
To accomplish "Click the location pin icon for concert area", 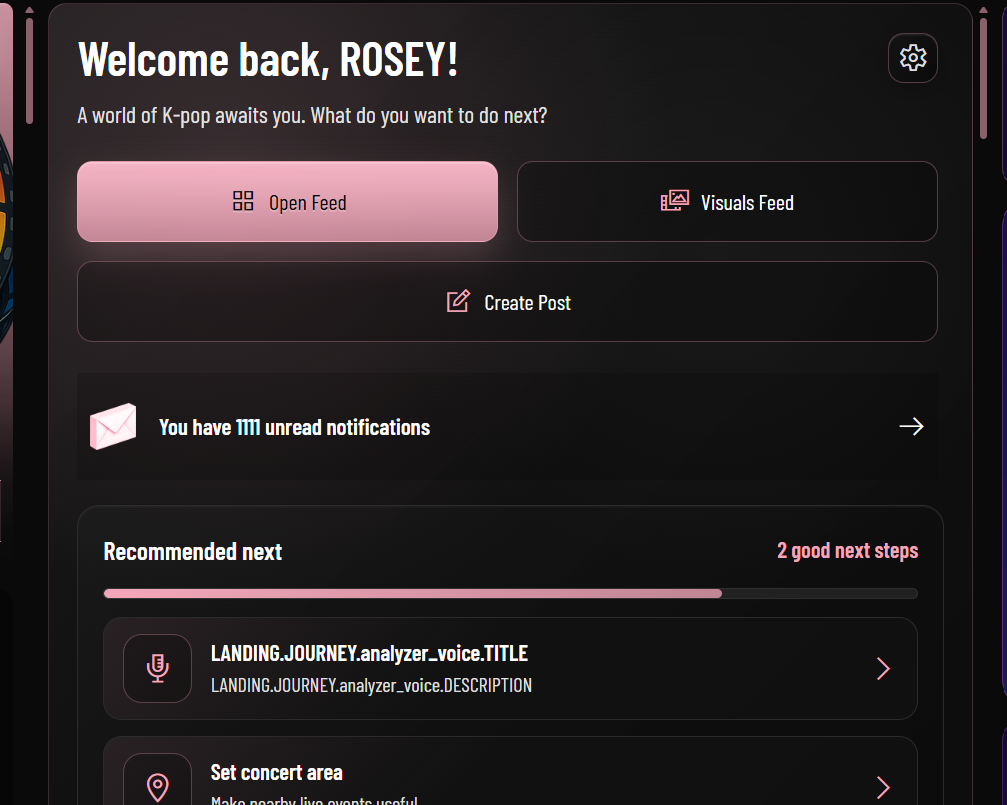I will pos(157,786).
